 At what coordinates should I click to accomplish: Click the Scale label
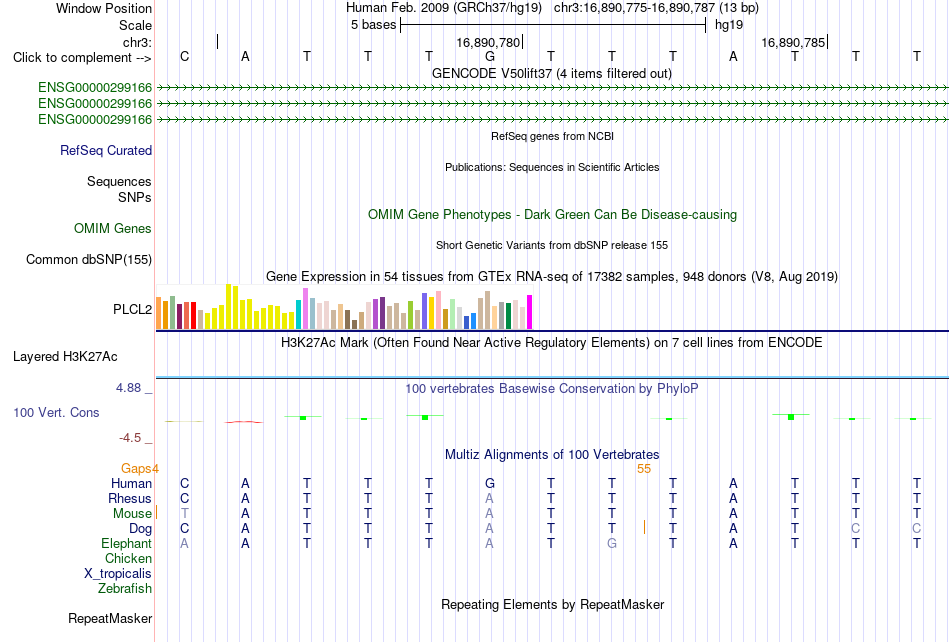click(x=136, y=25)
